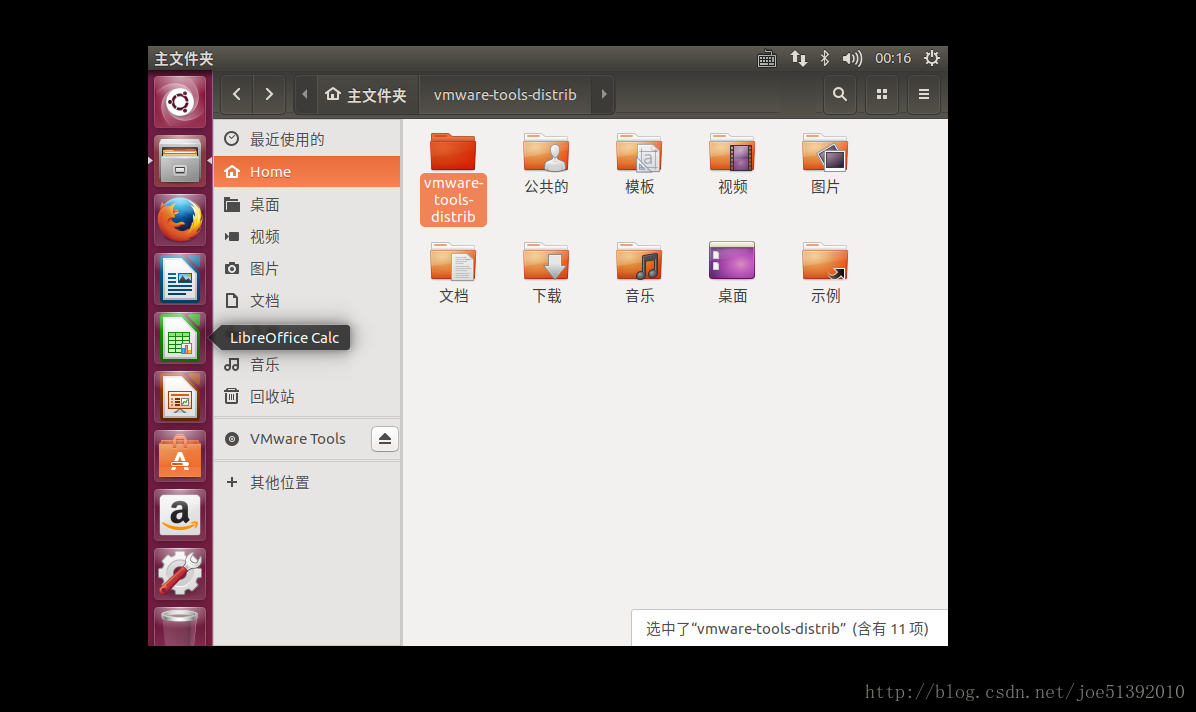Open the system power gear menu
Screen dimensions: 1196x712
tap(932, 59)
